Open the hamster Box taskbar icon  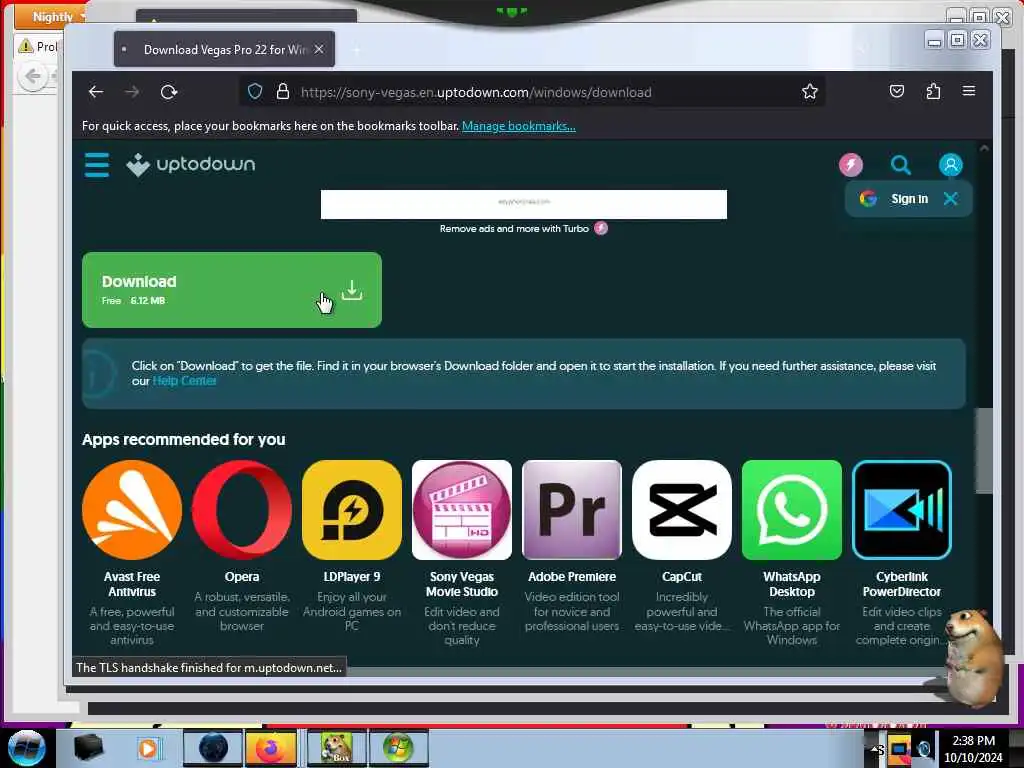pyautogui.click(x=336, y=748)
